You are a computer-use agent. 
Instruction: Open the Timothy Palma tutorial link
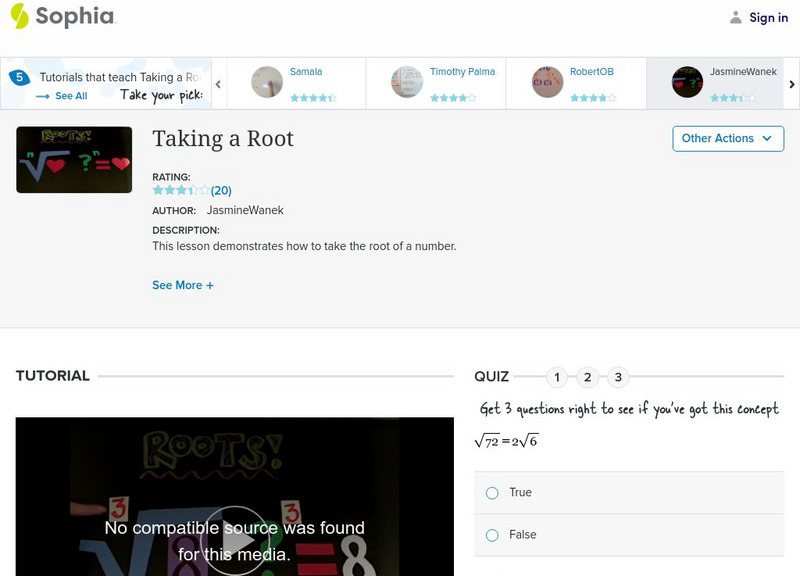[462, 72]
